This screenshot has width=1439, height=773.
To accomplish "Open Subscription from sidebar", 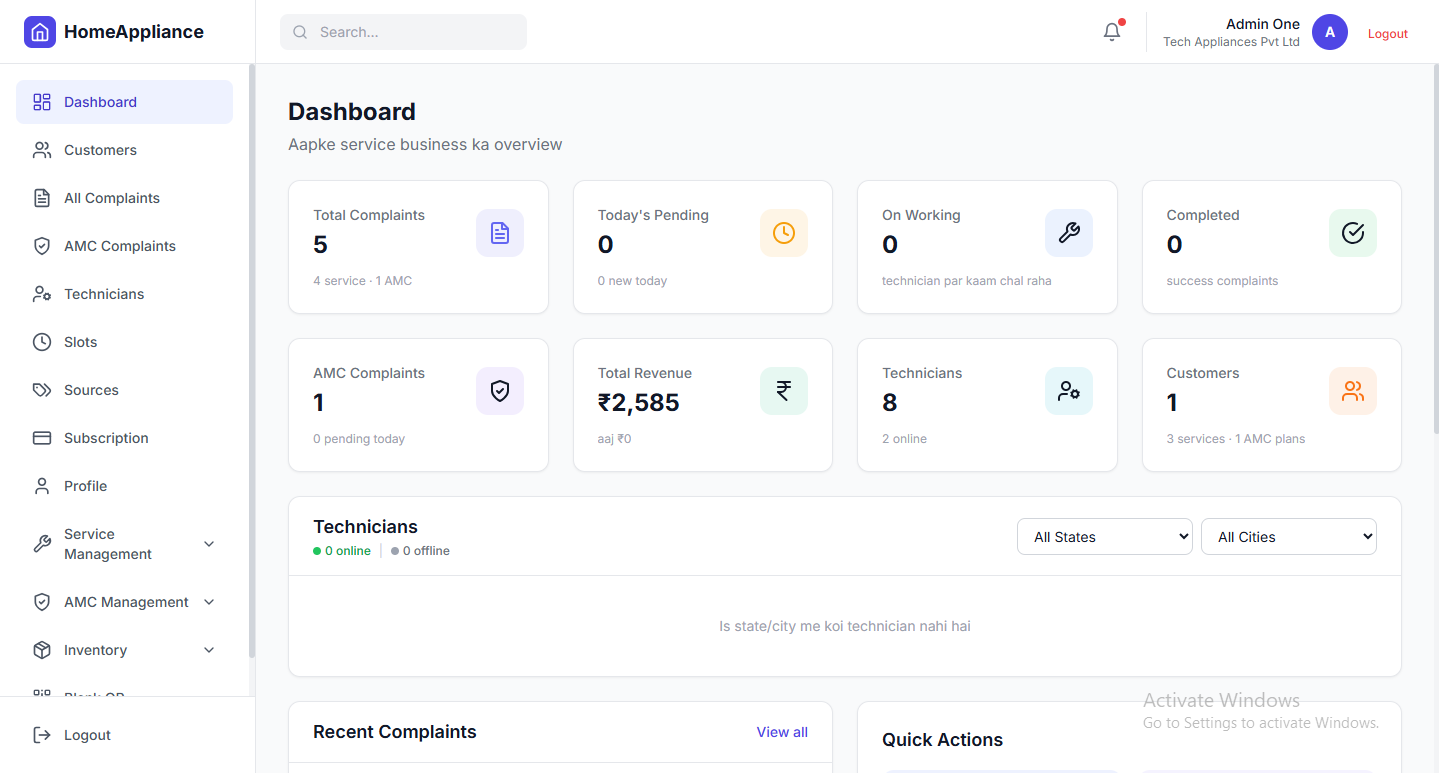I will point(124,438).
